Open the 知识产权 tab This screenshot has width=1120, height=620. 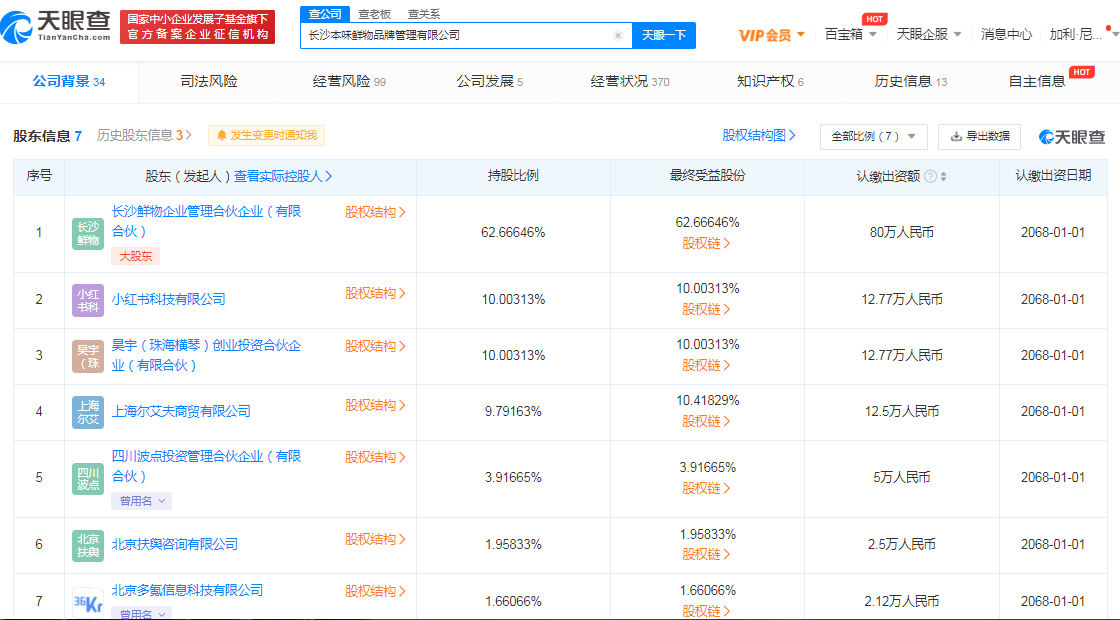click(x=769, y=81)
